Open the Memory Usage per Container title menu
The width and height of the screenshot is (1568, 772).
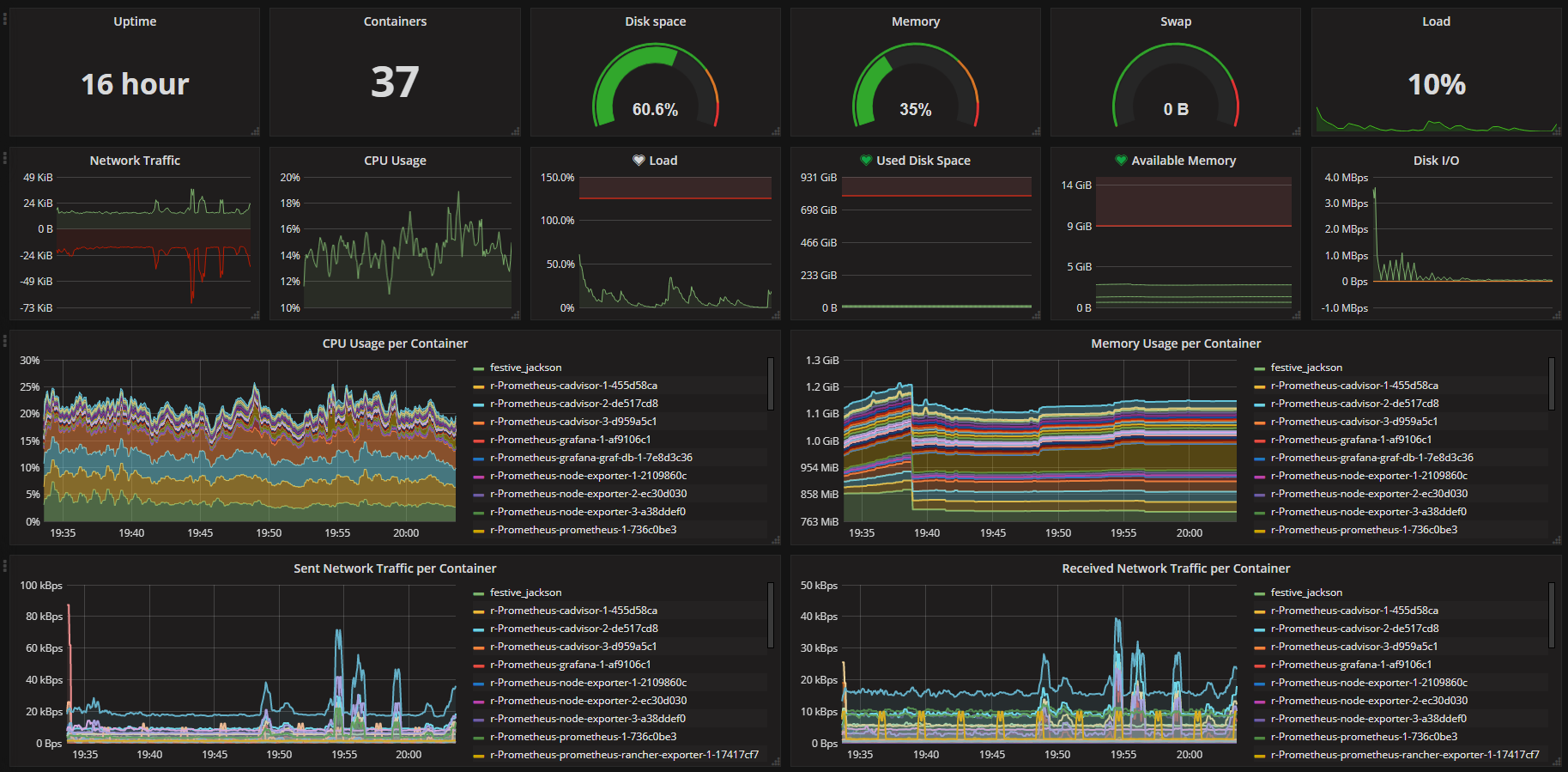click(x=1176, y=343)
